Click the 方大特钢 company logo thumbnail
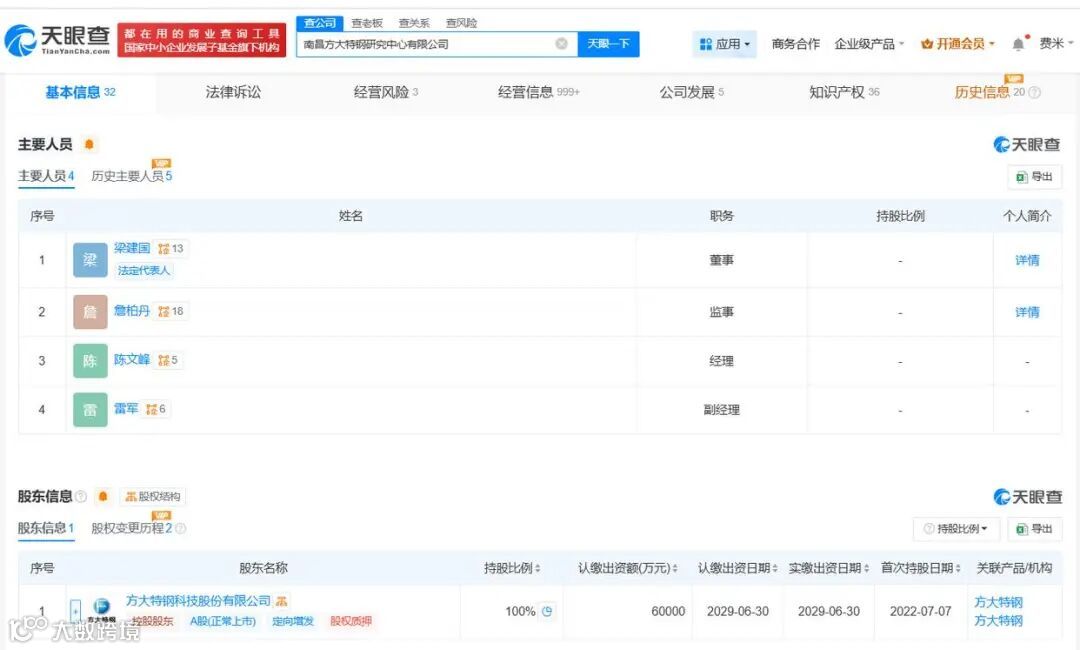 101,611
